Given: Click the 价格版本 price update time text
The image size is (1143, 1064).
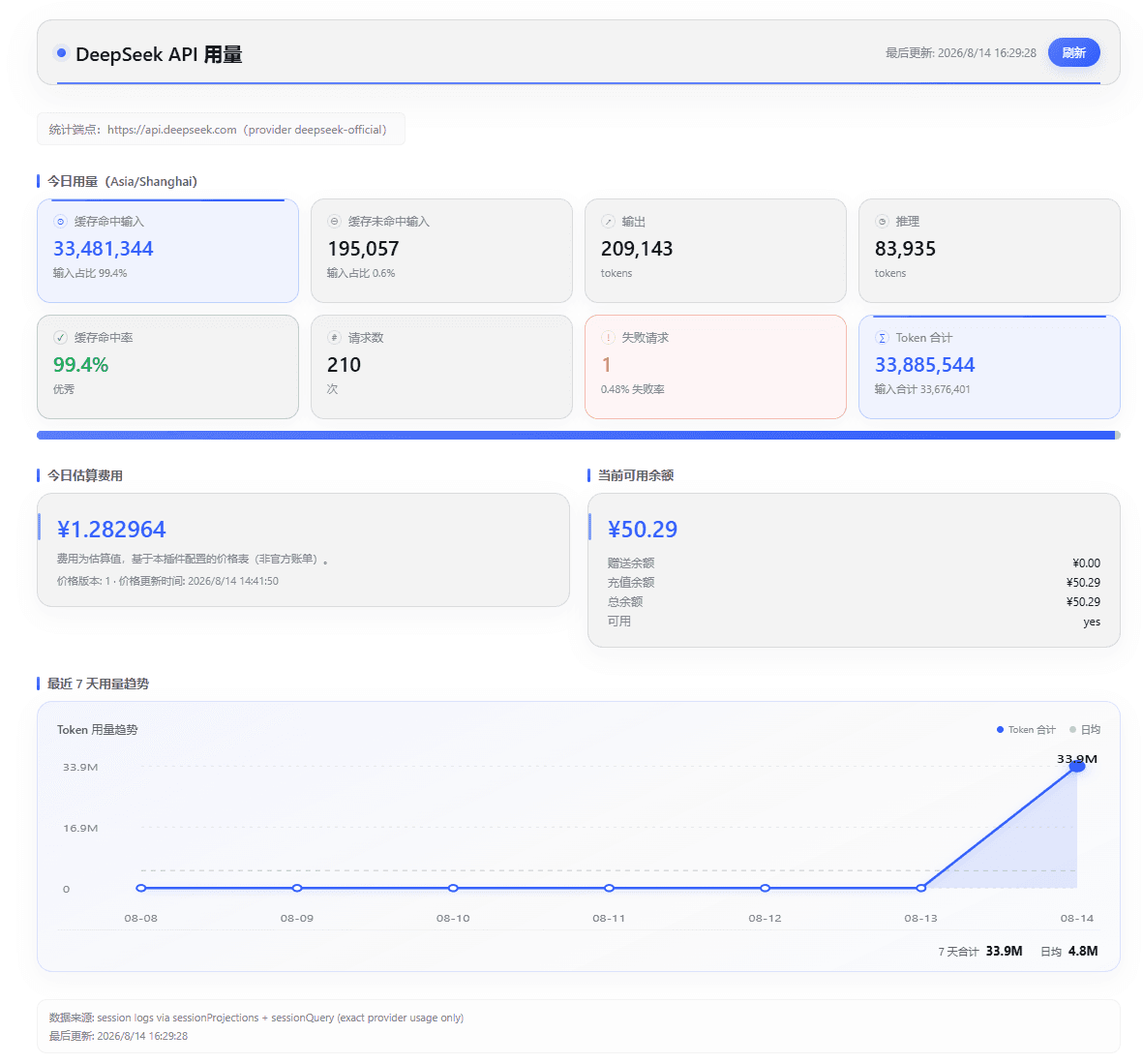Looking at the screenshot, I should pyautogui.click(x=167, y=581).
